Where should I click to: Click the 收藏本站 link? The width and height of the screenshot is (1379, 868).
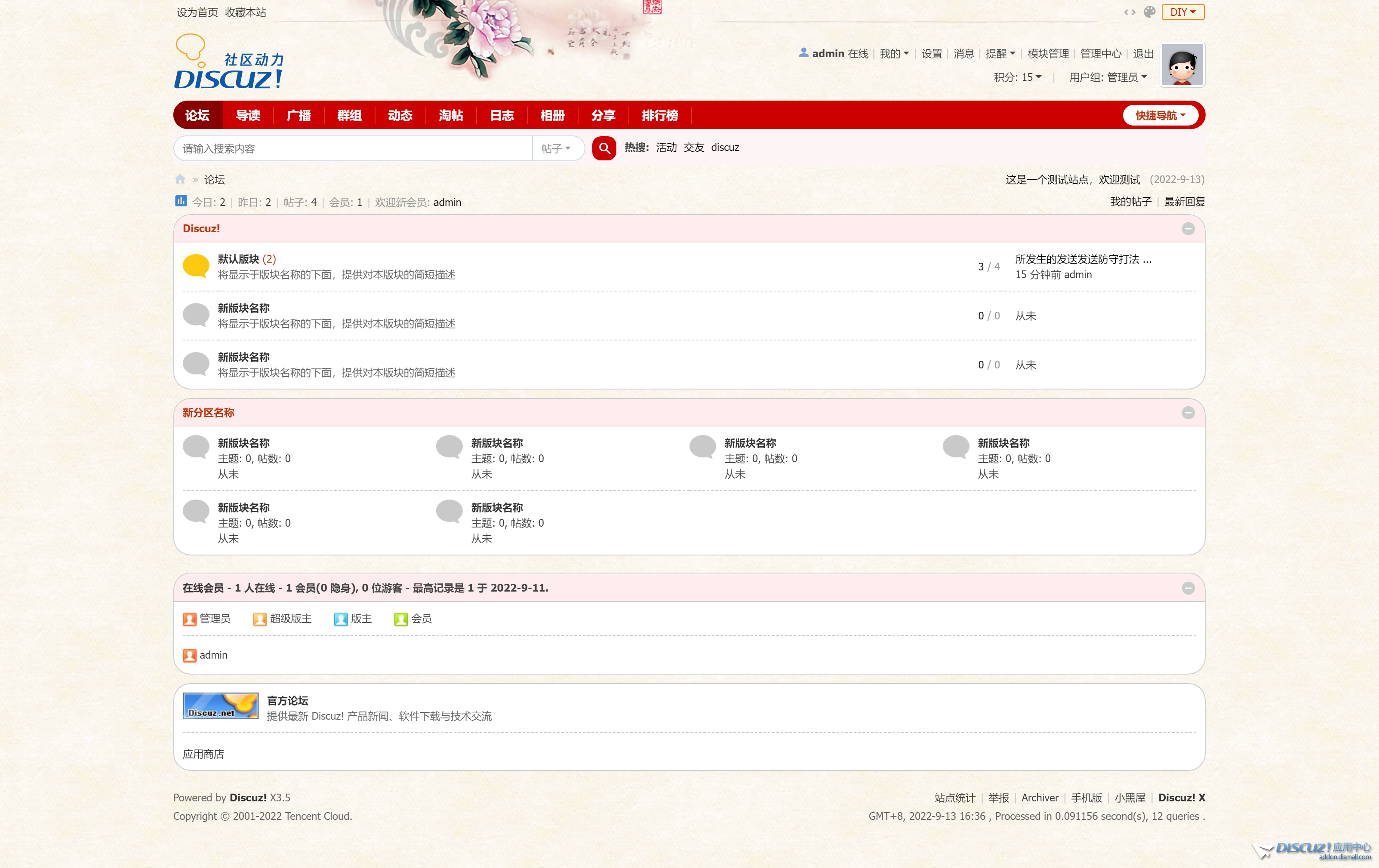pyautogui.click(x=245, y=12)
